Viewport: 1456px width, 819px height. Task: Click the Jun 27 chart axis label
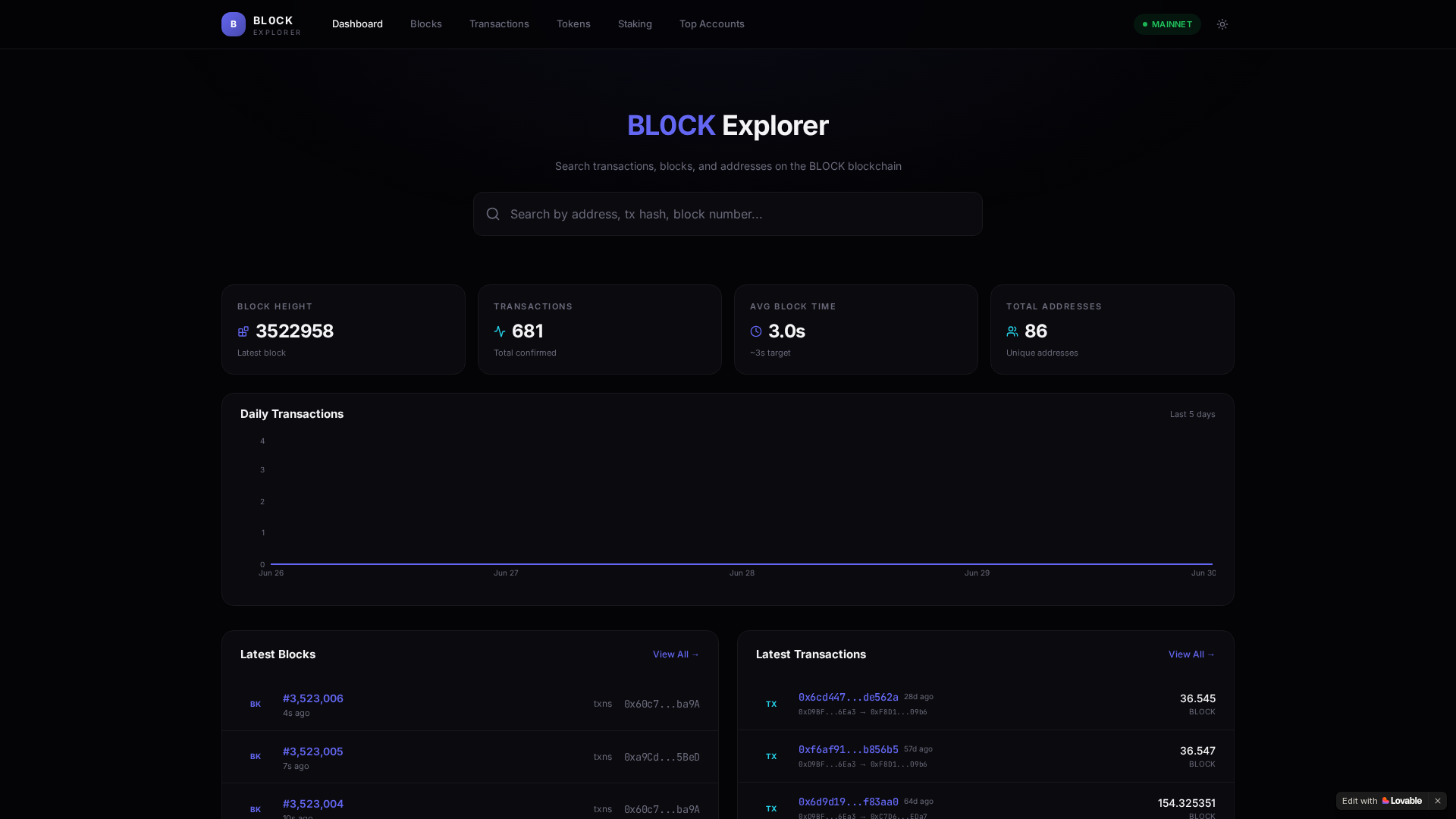pos(506,573)
